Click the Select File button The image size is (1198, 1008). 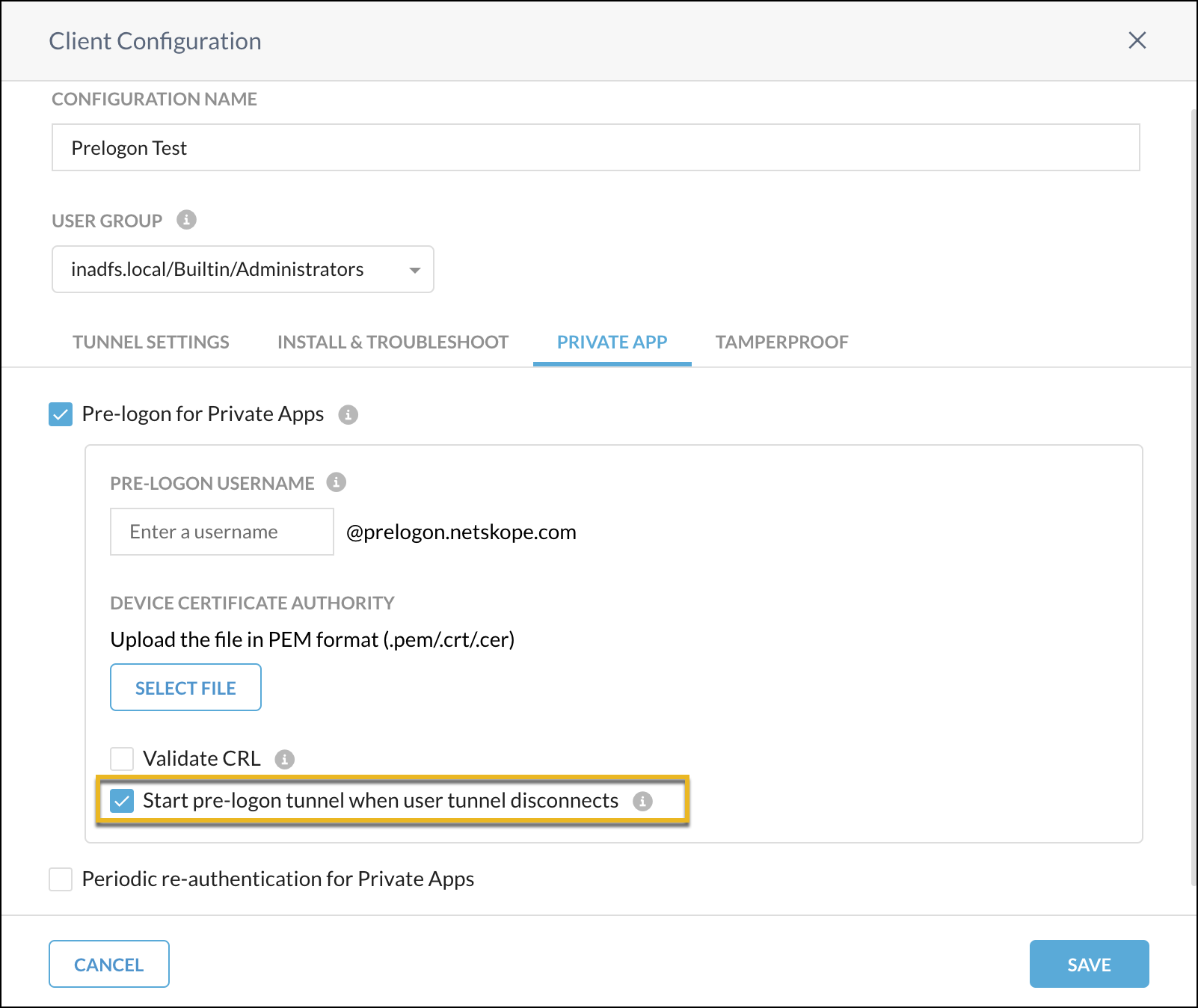click(x=185, y=687)
